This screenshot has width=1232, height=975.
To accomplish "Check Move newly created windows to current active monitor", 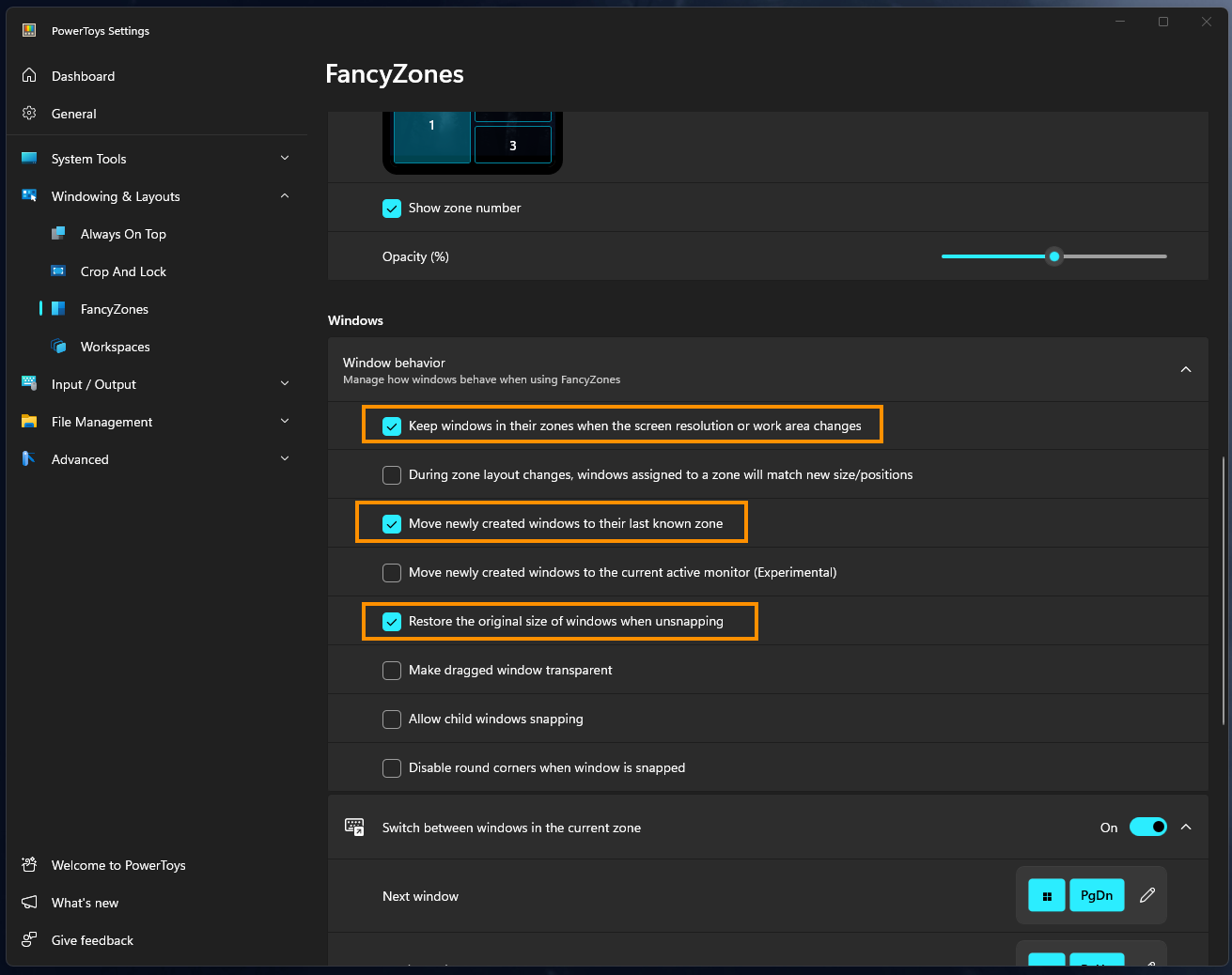I will [392, 572].
